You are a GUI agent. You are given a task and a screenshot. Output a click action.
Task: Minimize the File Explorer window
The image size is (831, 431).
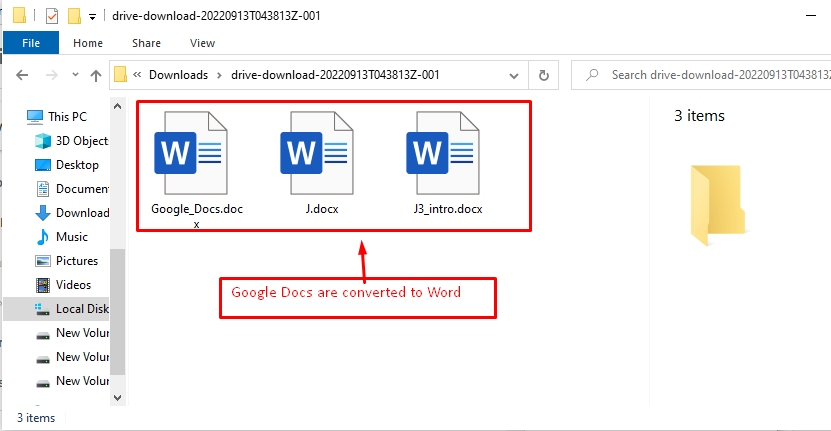point(811,16)
